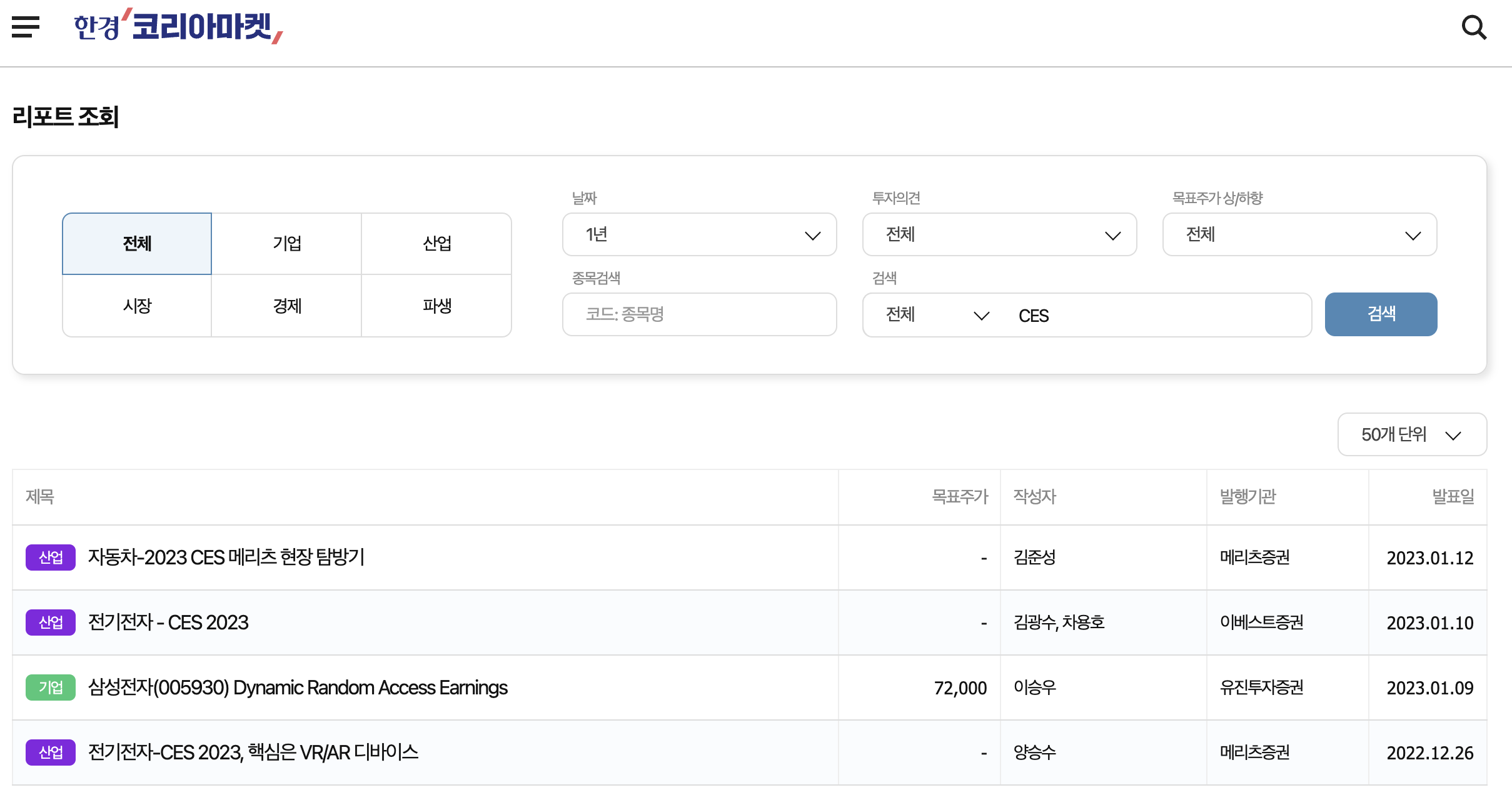Viewport: 1512px width, 805px height.
Task: Click the 산업 badge on VR/AR 디바이스 row
Action: pos(51,752)
